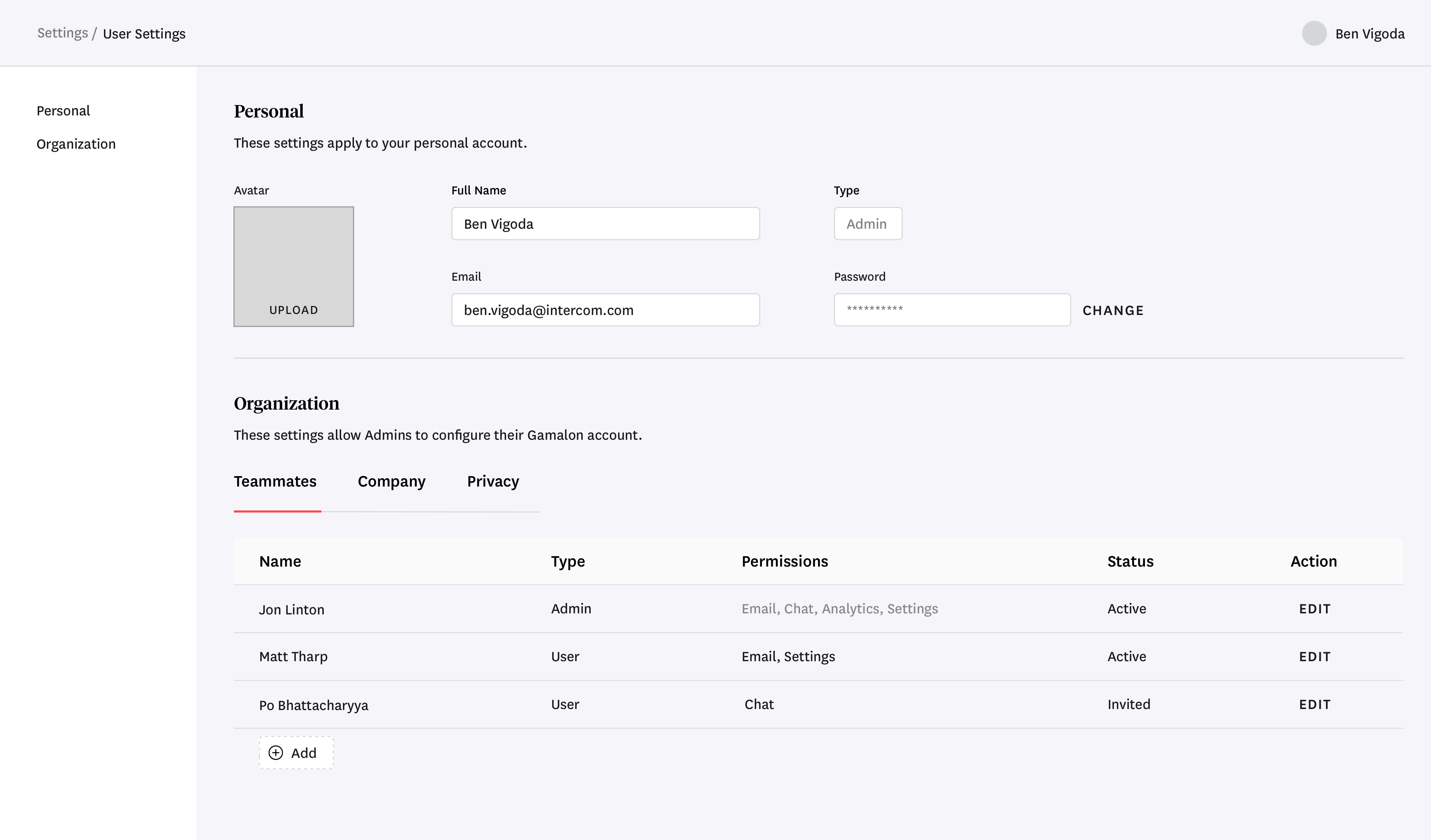Screen dimensions: 1431x840
Task: Switch to the Teammates tab
Action: [275, 481]
